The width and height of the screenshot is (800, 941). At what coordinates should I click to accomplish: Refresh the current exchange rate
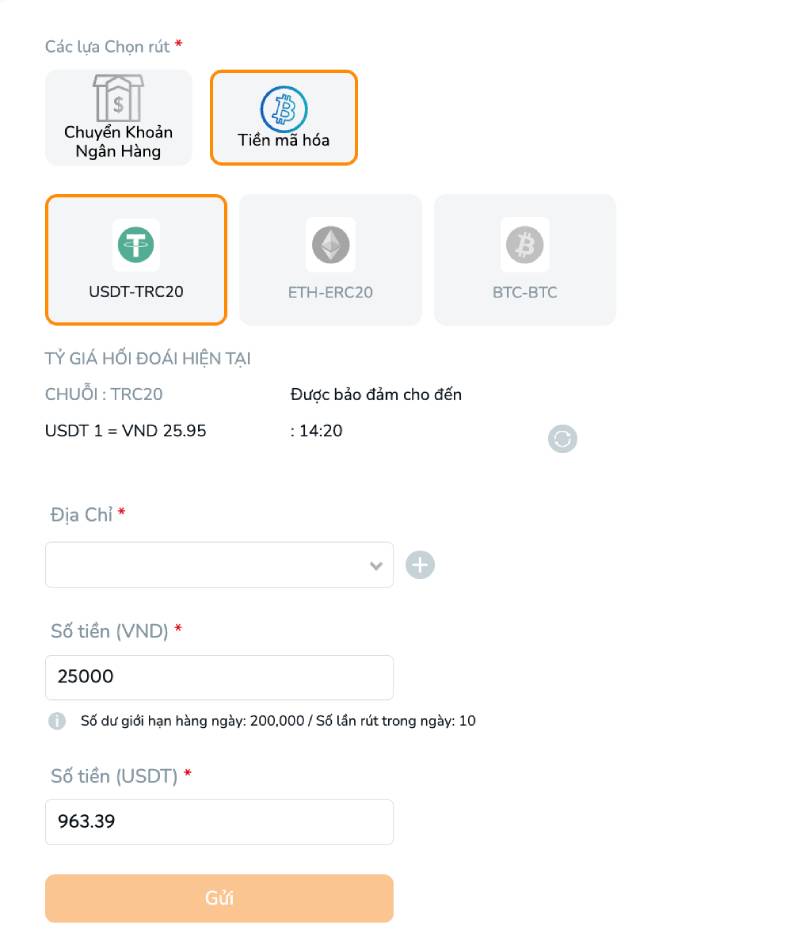point(563,438)
